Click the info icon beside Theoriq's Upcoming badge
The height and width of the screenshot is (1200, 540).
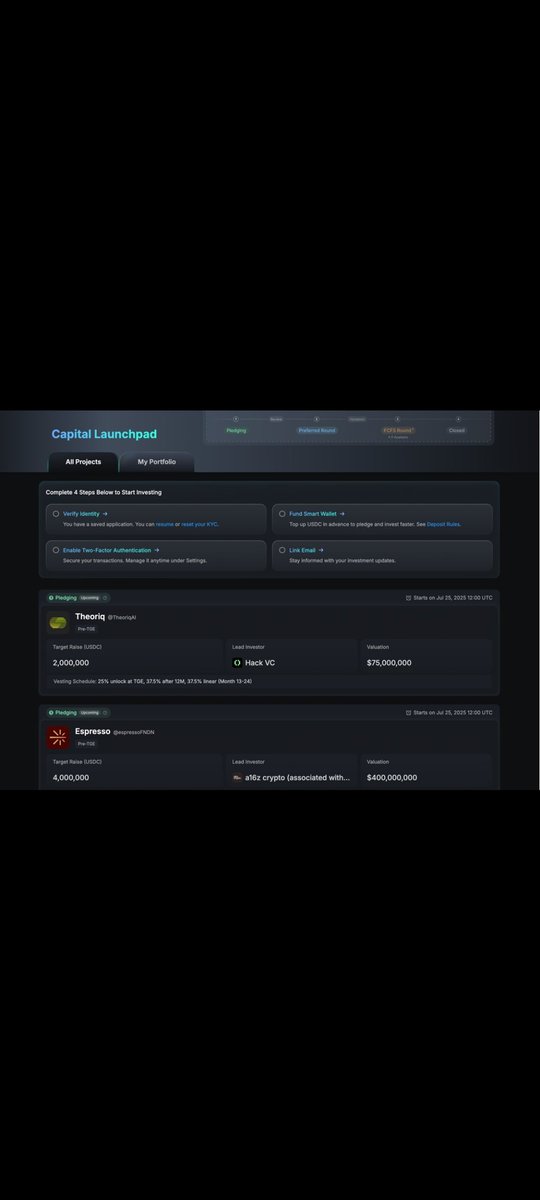[105, 598]
